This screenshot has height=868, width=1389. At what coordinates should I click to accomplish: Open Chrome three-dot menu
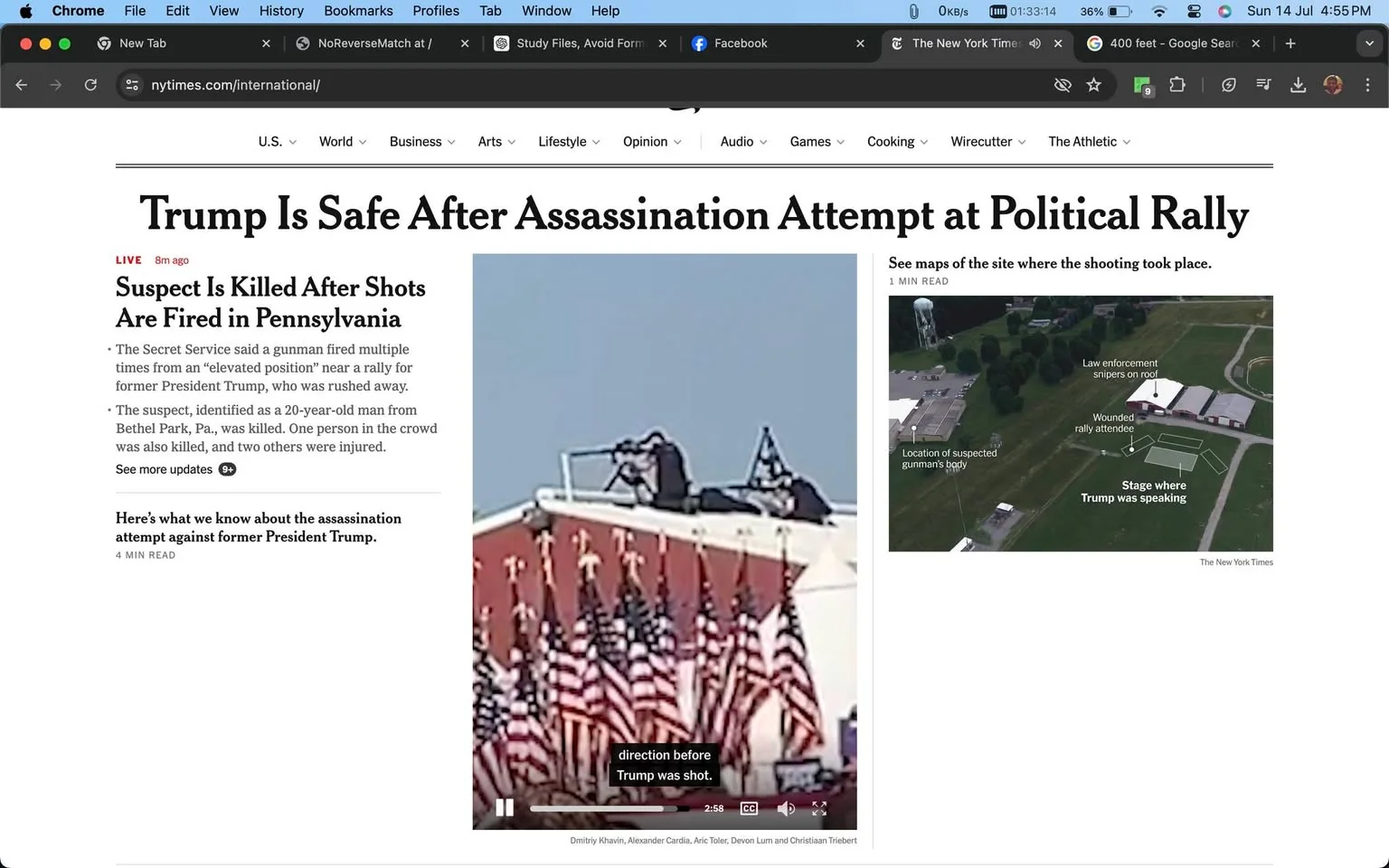point(1367,85)
